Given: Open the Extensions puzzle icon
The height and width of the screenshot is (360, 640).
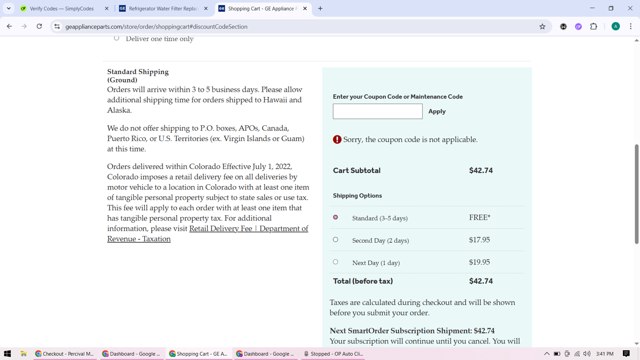Looking at the screenshot, I should (x=593, y=27).
